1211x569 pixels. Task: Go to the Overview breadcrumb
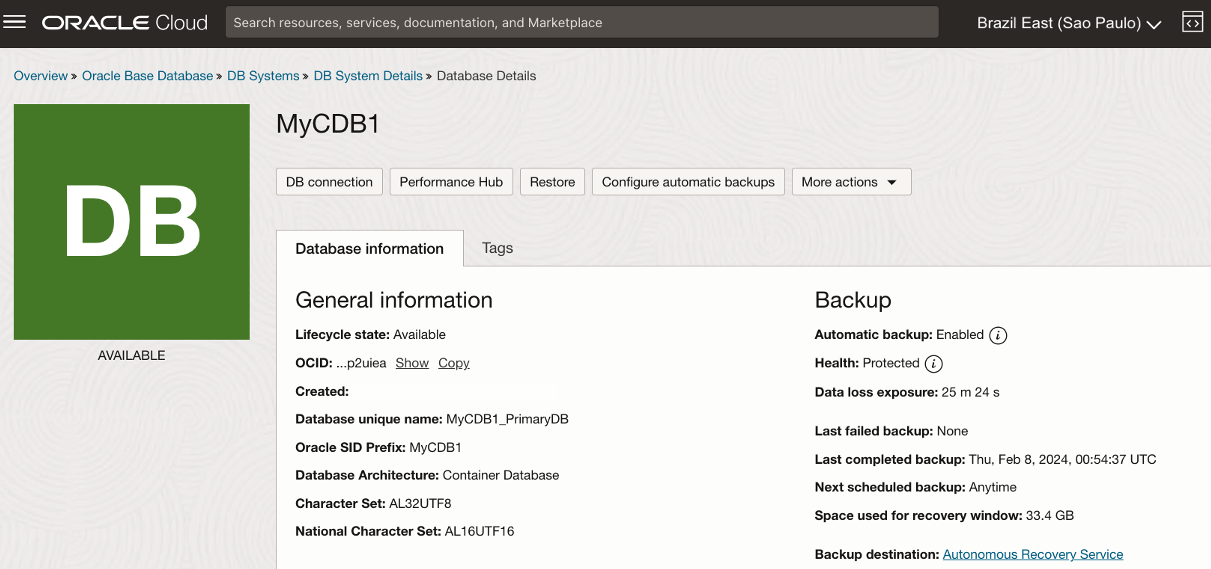(40, 76)
